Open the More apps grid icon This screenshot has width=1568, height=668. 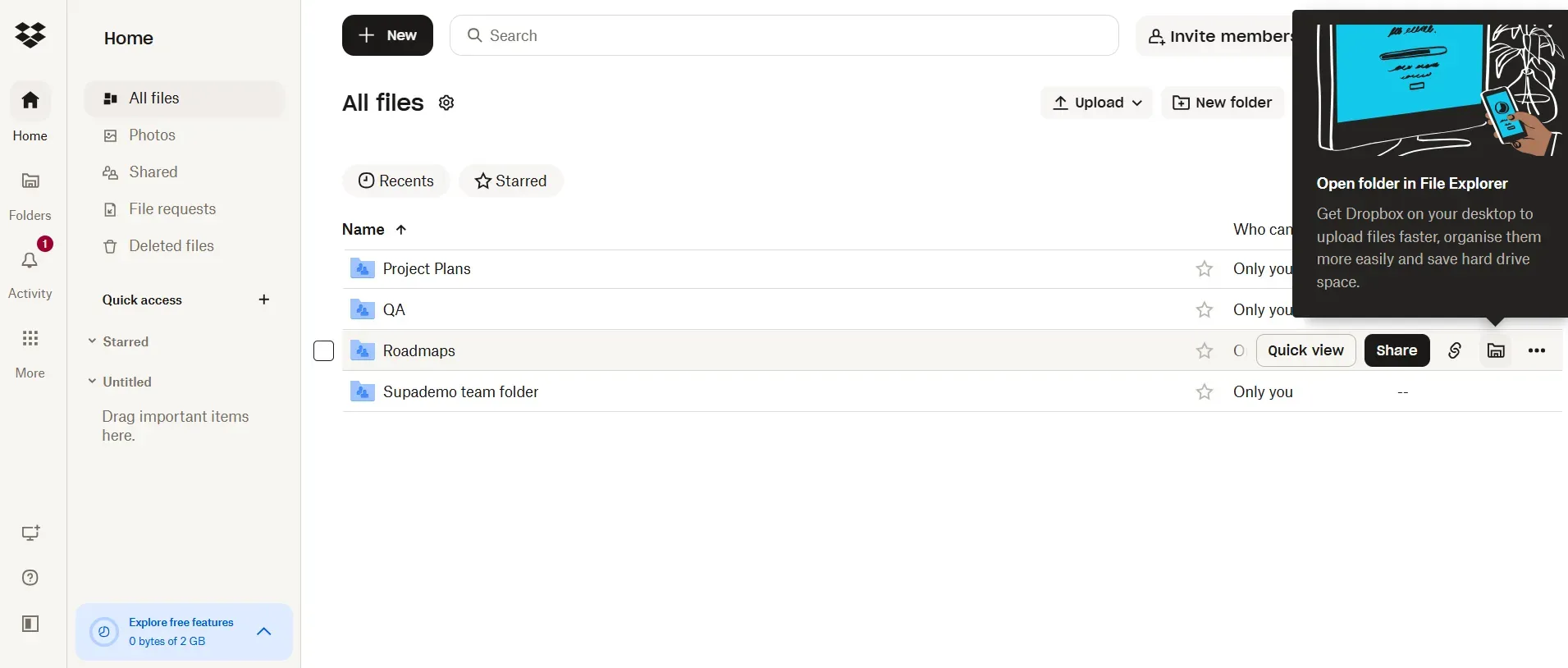click(30, 337)
